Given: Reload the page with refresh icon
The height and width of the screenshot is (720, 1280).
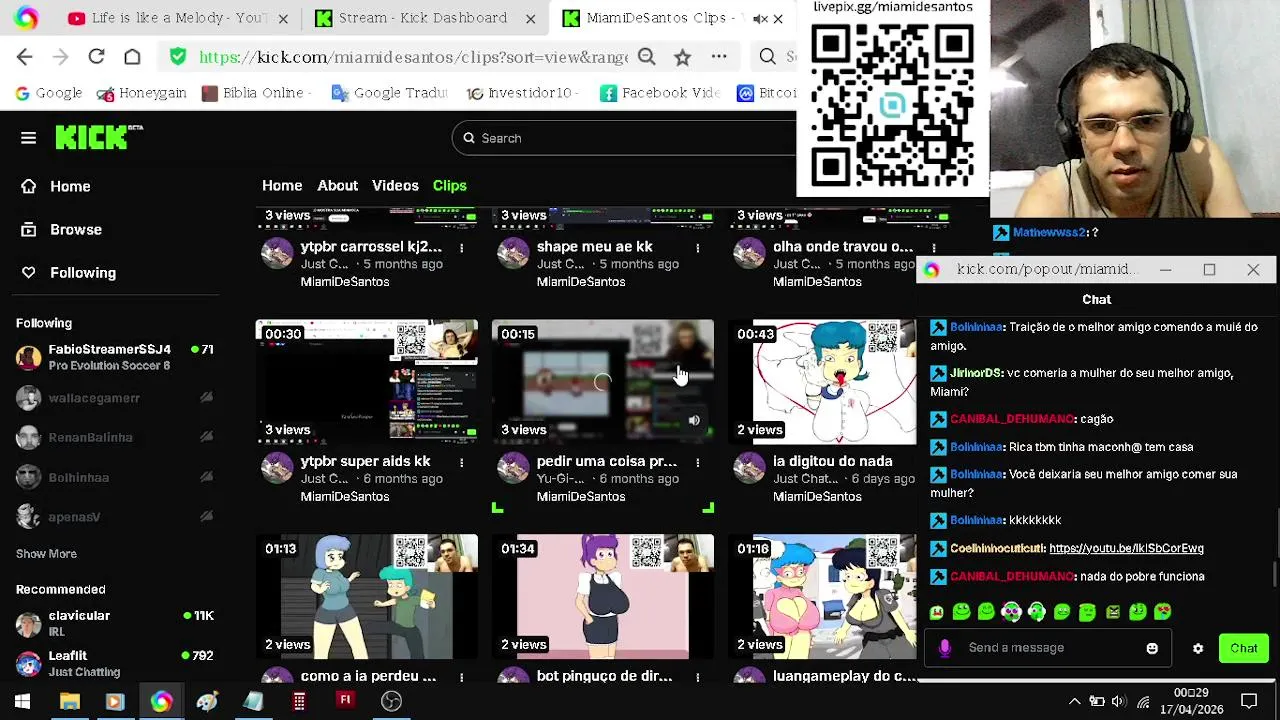Looking at the screenshot, I should [x=96, y=57].
